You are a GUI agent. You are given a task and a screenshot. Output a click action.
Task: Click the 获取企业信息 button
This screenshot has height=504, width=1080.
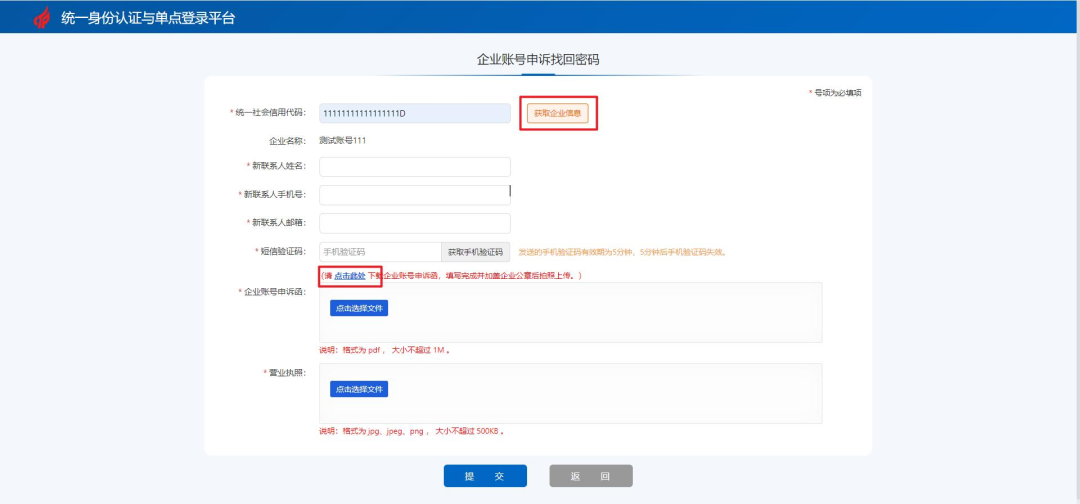[x=558, y=113]
